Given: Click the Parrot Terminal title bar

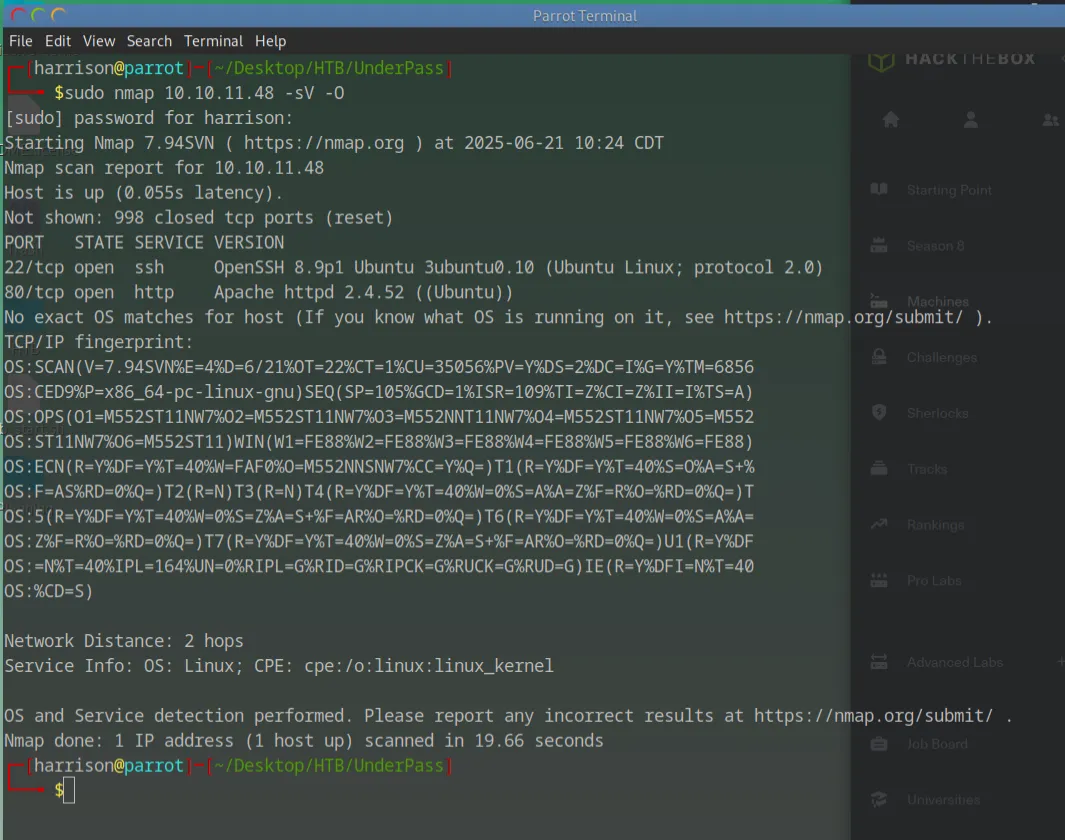Looking at the screenshot, I should click(585, 15).
